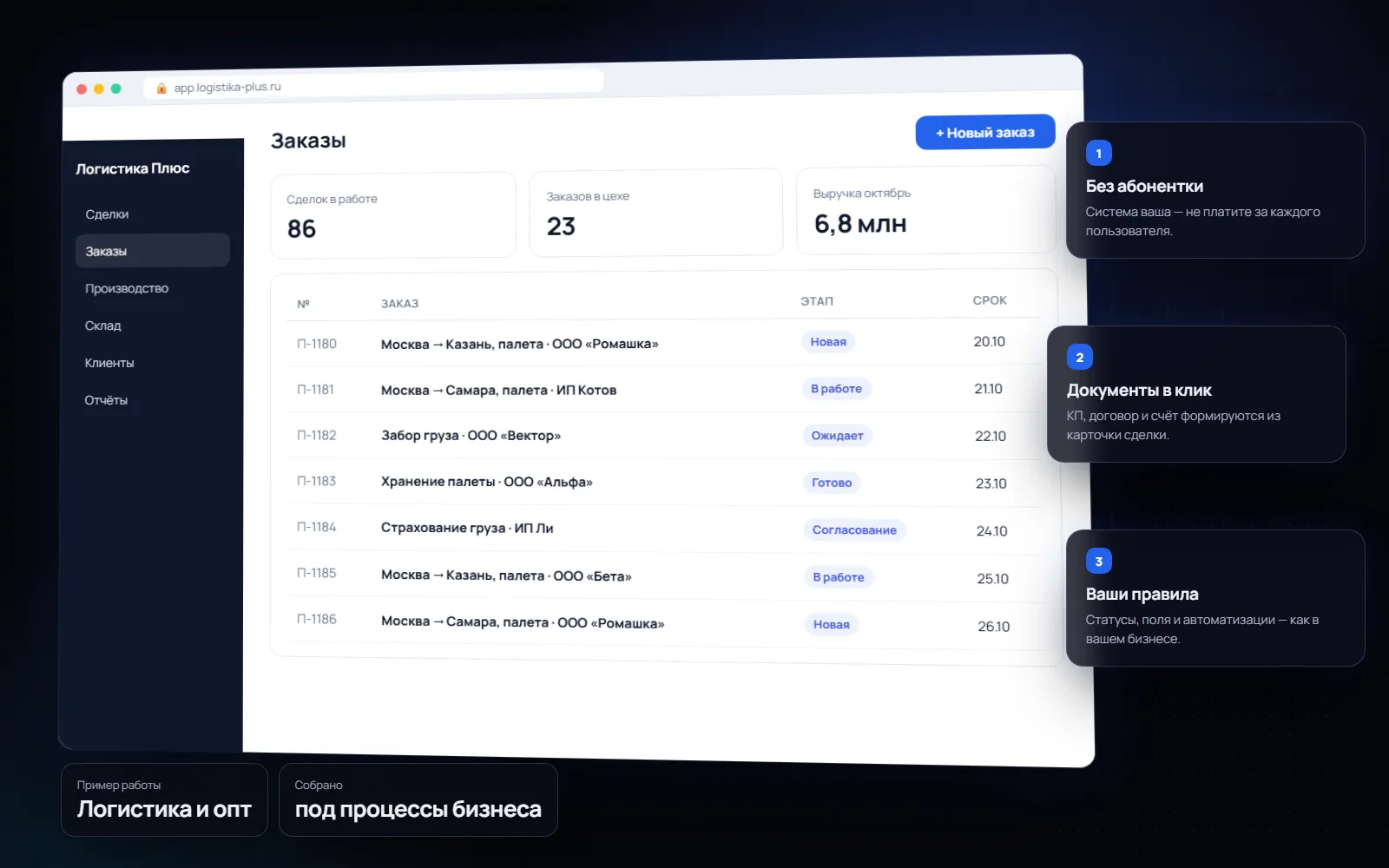
Task: Click the Логистика Плюс sidebar title
Action: point(132,168)
